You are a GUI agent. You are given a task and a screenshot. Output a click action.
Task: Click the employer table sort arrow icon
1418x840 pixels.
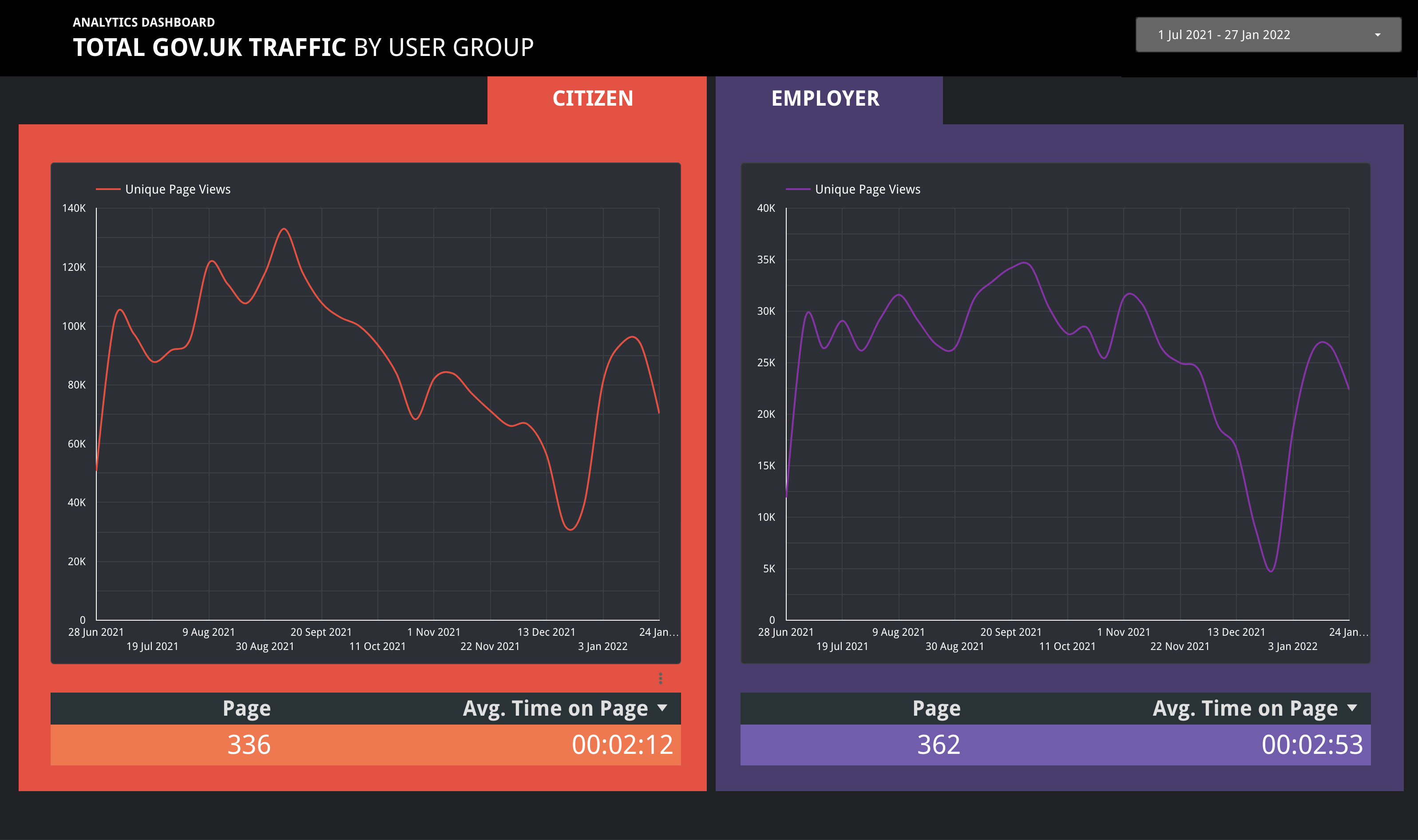coord(1352,708)
